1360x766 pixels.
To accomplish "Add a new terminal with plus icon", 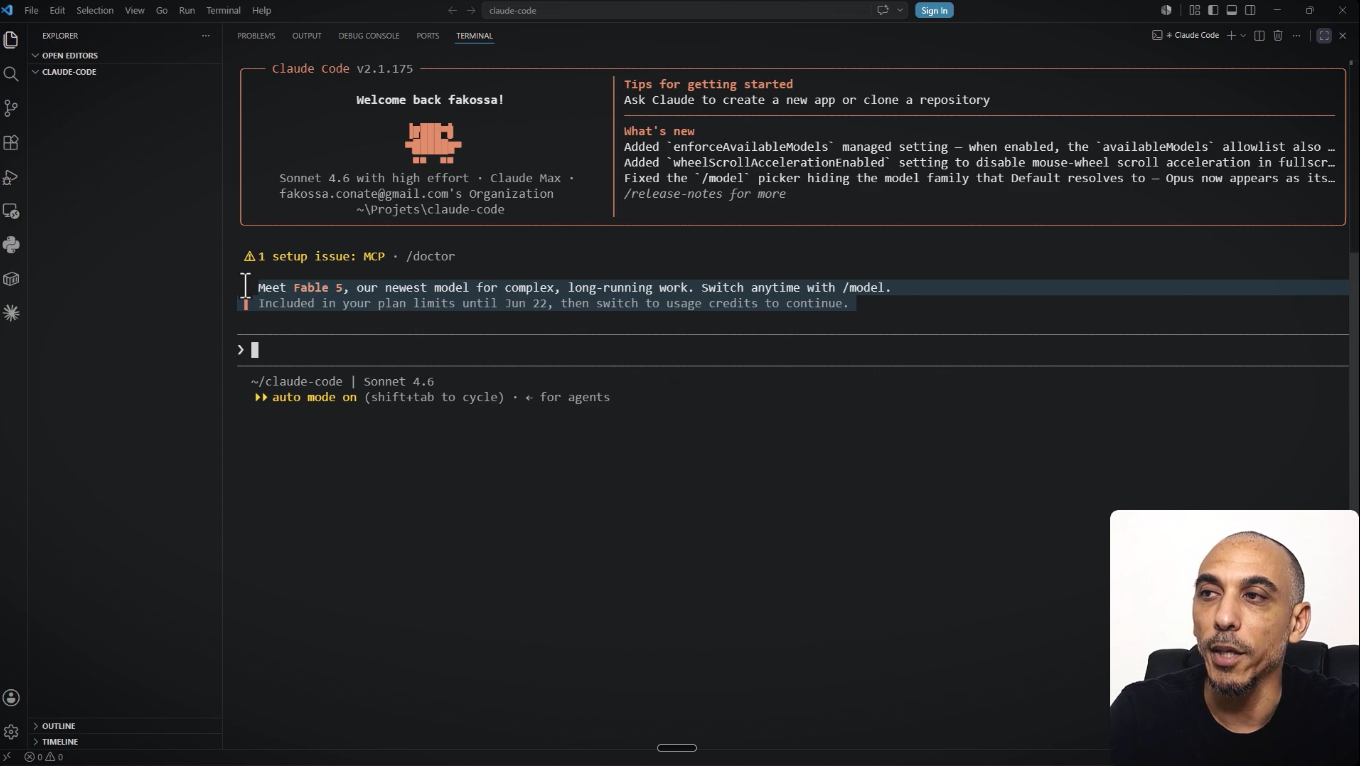I will [x=1231, y=36].
